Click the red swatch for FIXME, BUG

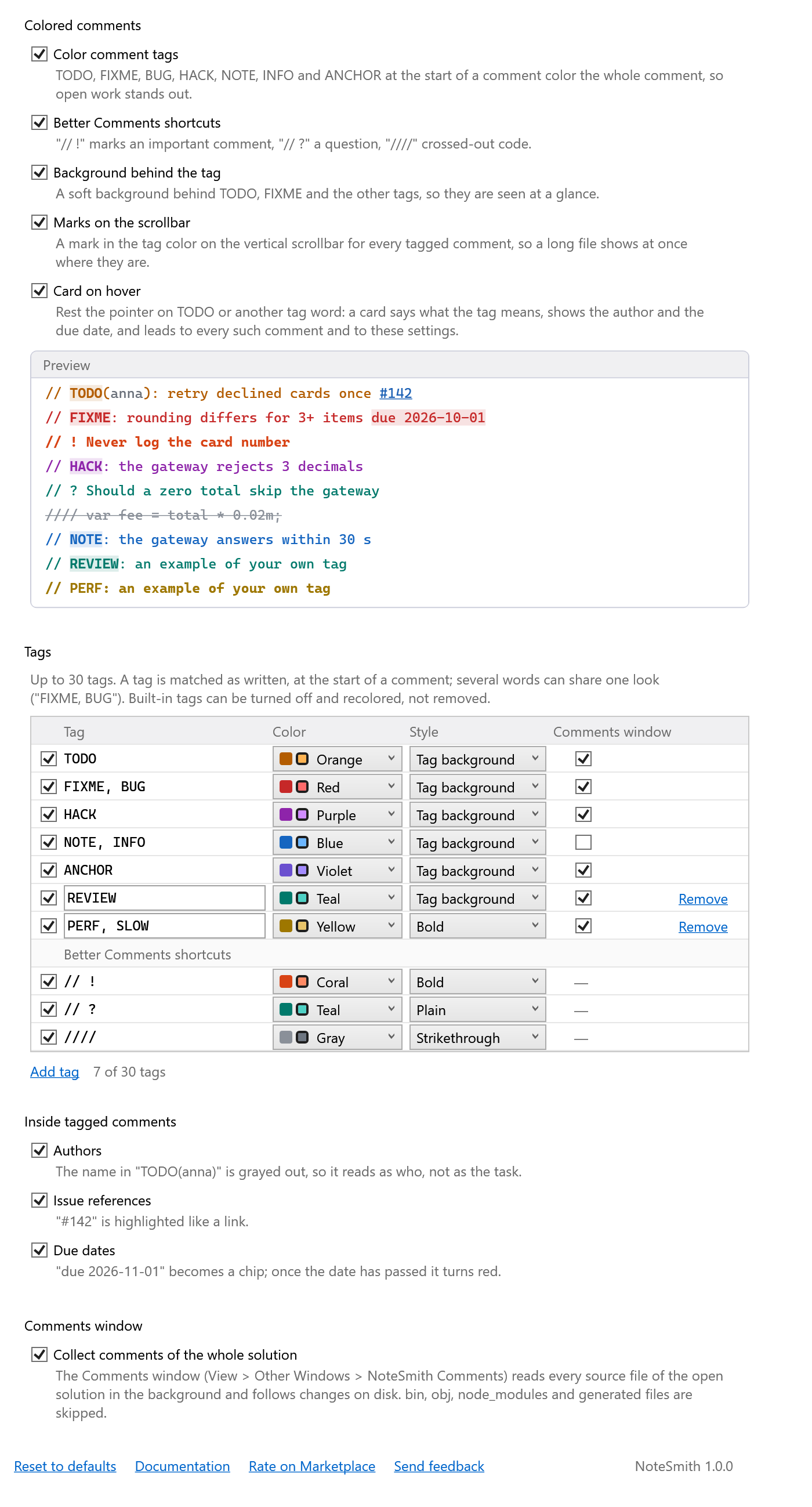click(285, 787)
